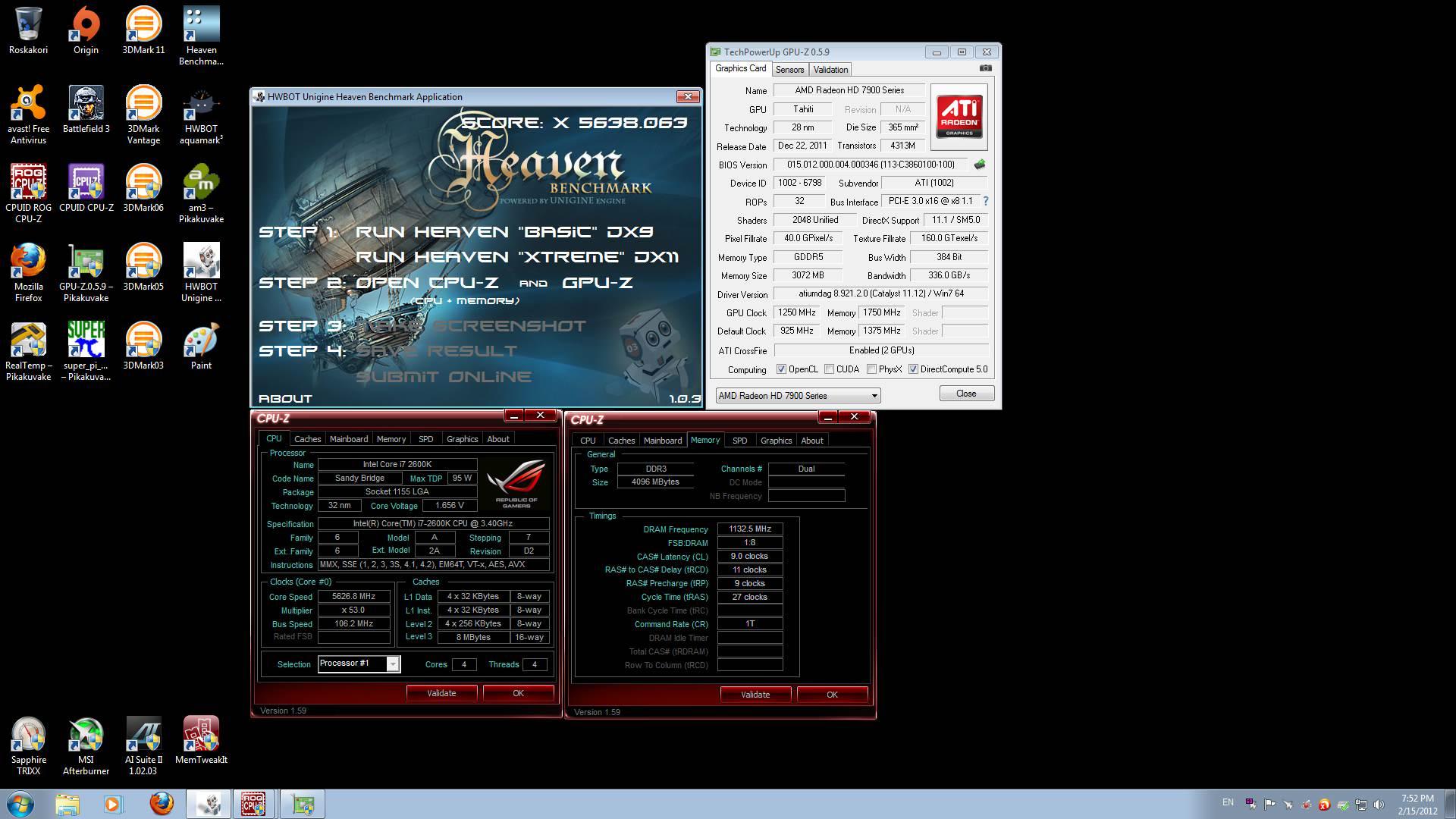Click OK in left CPU-Z window
The width and height of the screenshot is (1456, 819).
tap(518, 693)
